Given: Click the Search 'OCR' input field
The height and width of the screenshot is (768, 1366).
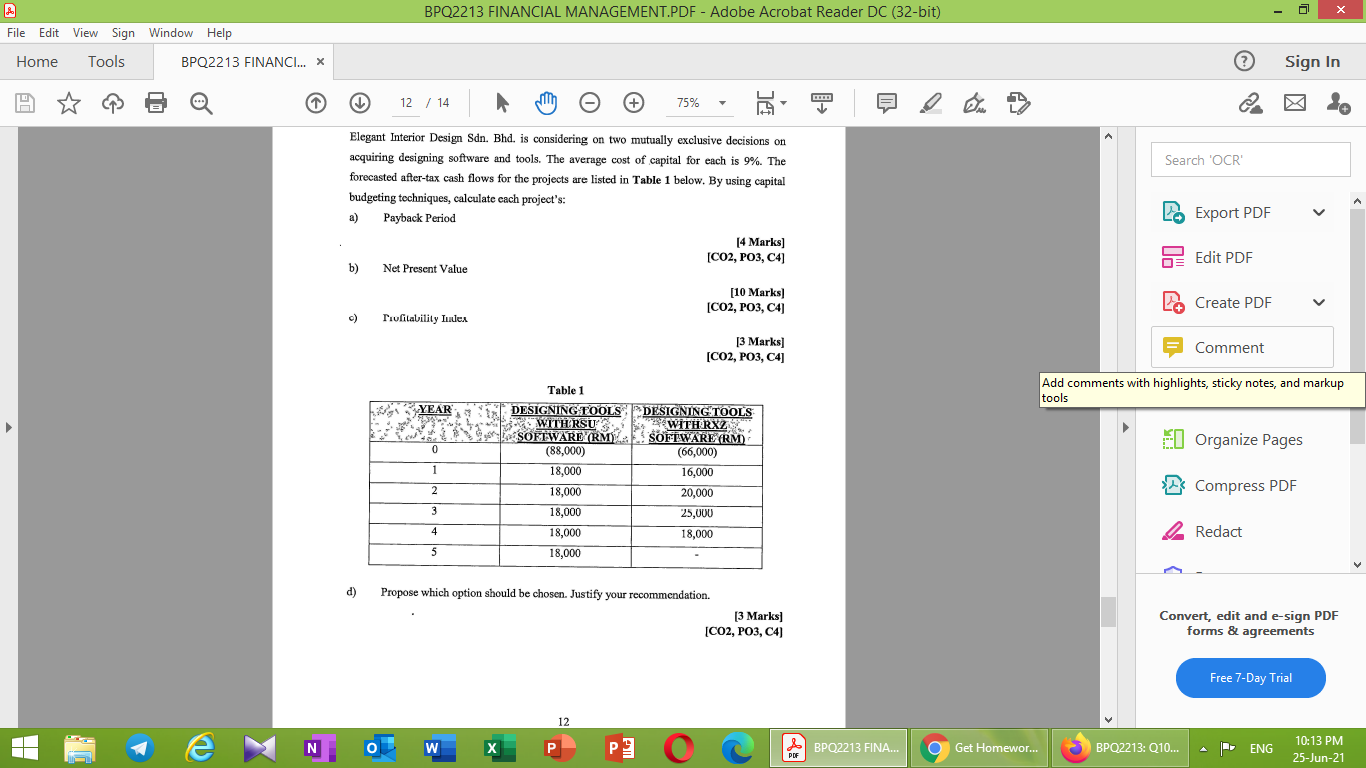Looking at the screenshot, I should click(1250, 159).
